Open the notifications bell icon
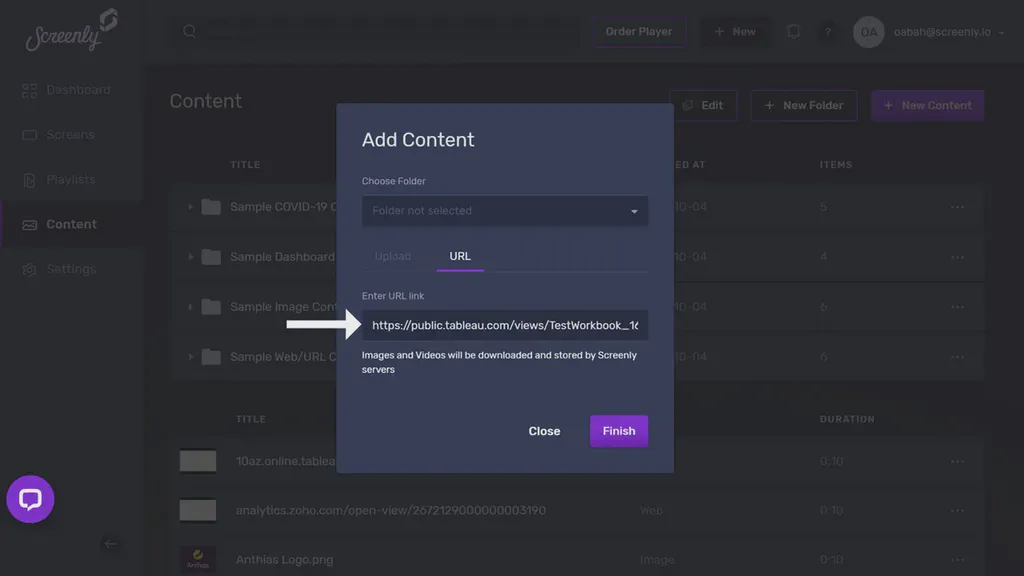 (x=793, y=32)
